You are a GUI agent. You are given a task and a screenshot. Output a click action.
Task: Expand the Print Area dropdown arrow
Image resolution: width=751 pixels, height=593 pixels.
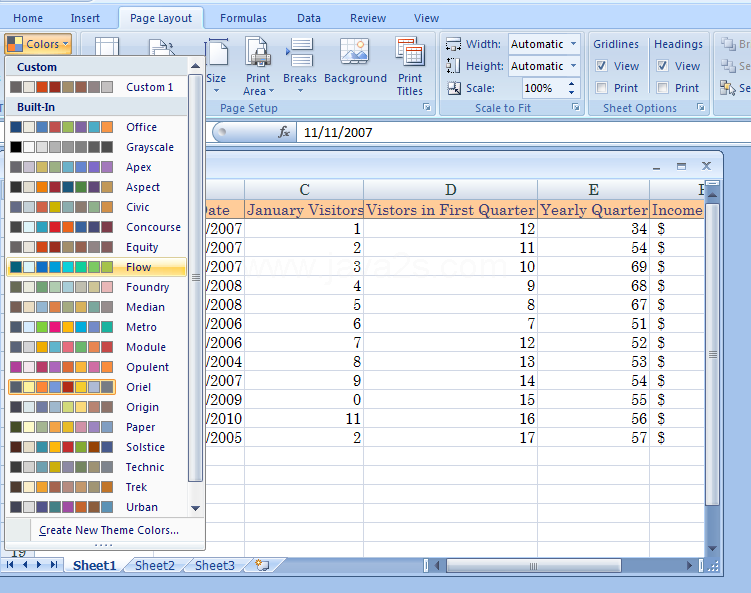click(272, 91)
